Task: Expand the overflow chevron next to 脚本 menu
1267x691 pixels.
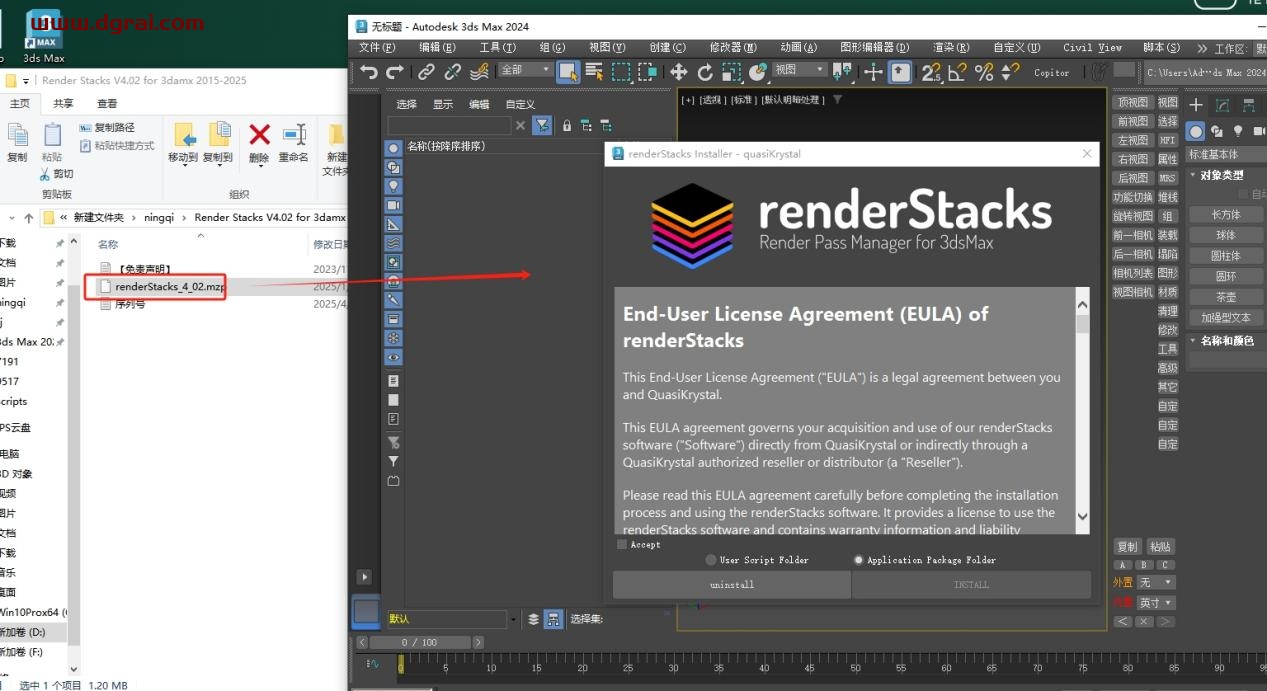Action: (1202, 48)
